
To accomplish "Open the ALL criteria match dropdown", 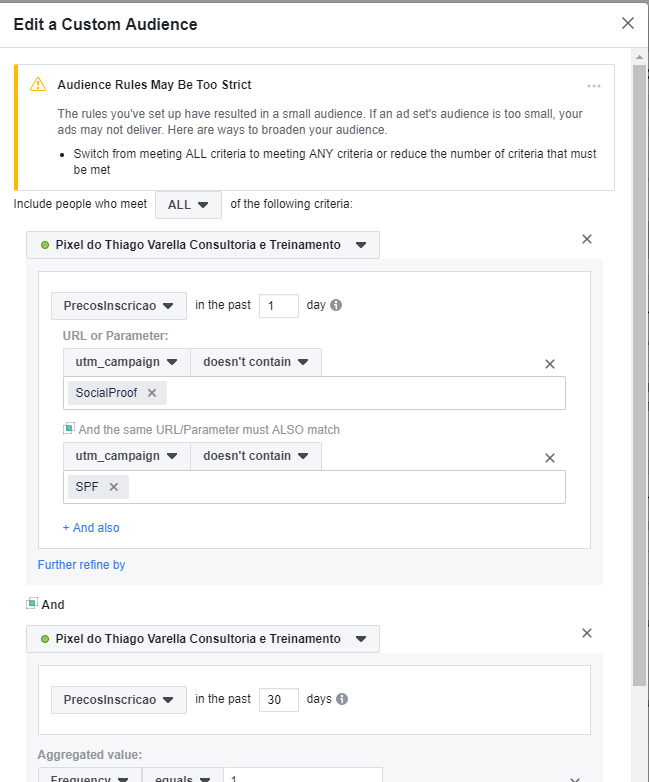I will click(188, 205).
